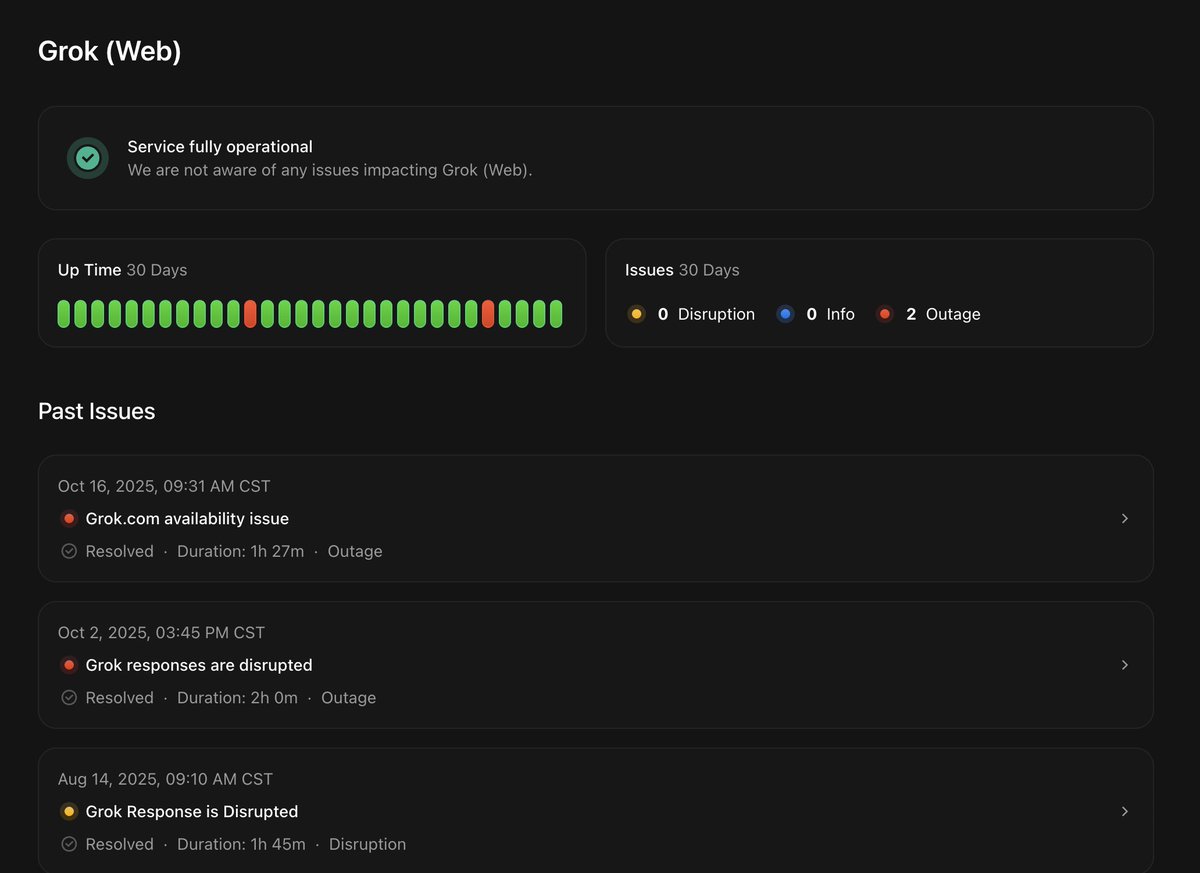Click Outage label in Oct 2 issue
The width and height of the screenshot is (1200, 873).
coord(349,698)
